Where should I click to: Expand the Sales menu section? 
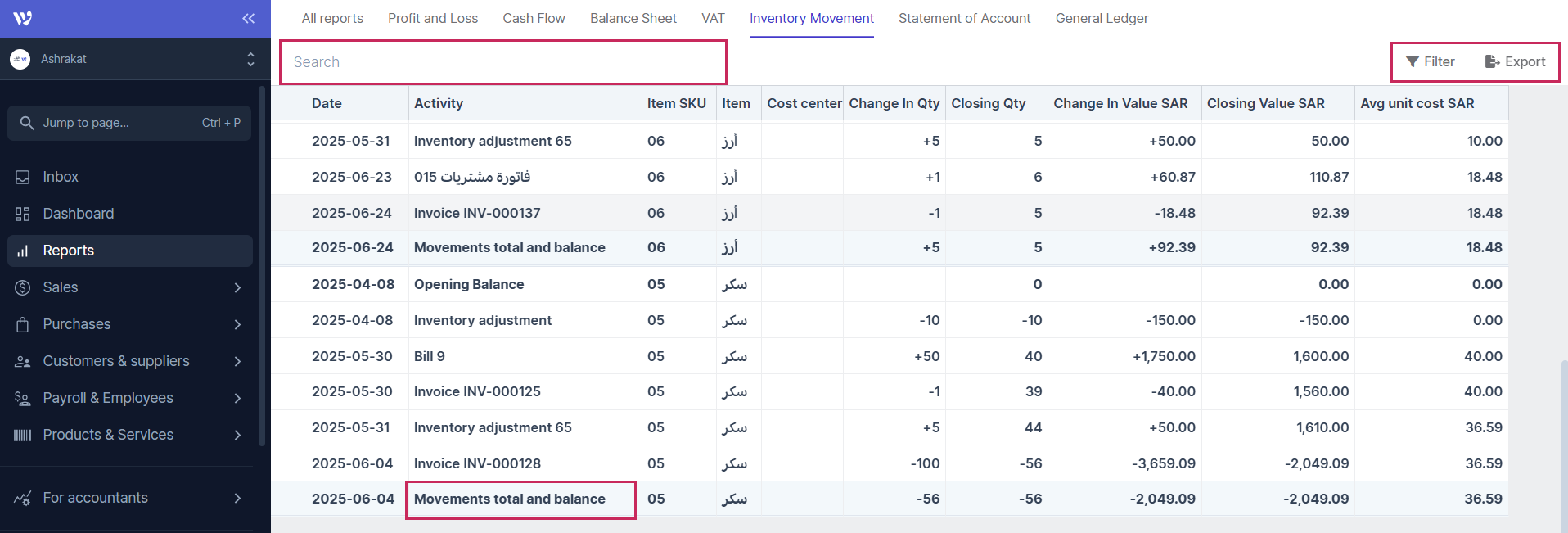coord(237,287)
